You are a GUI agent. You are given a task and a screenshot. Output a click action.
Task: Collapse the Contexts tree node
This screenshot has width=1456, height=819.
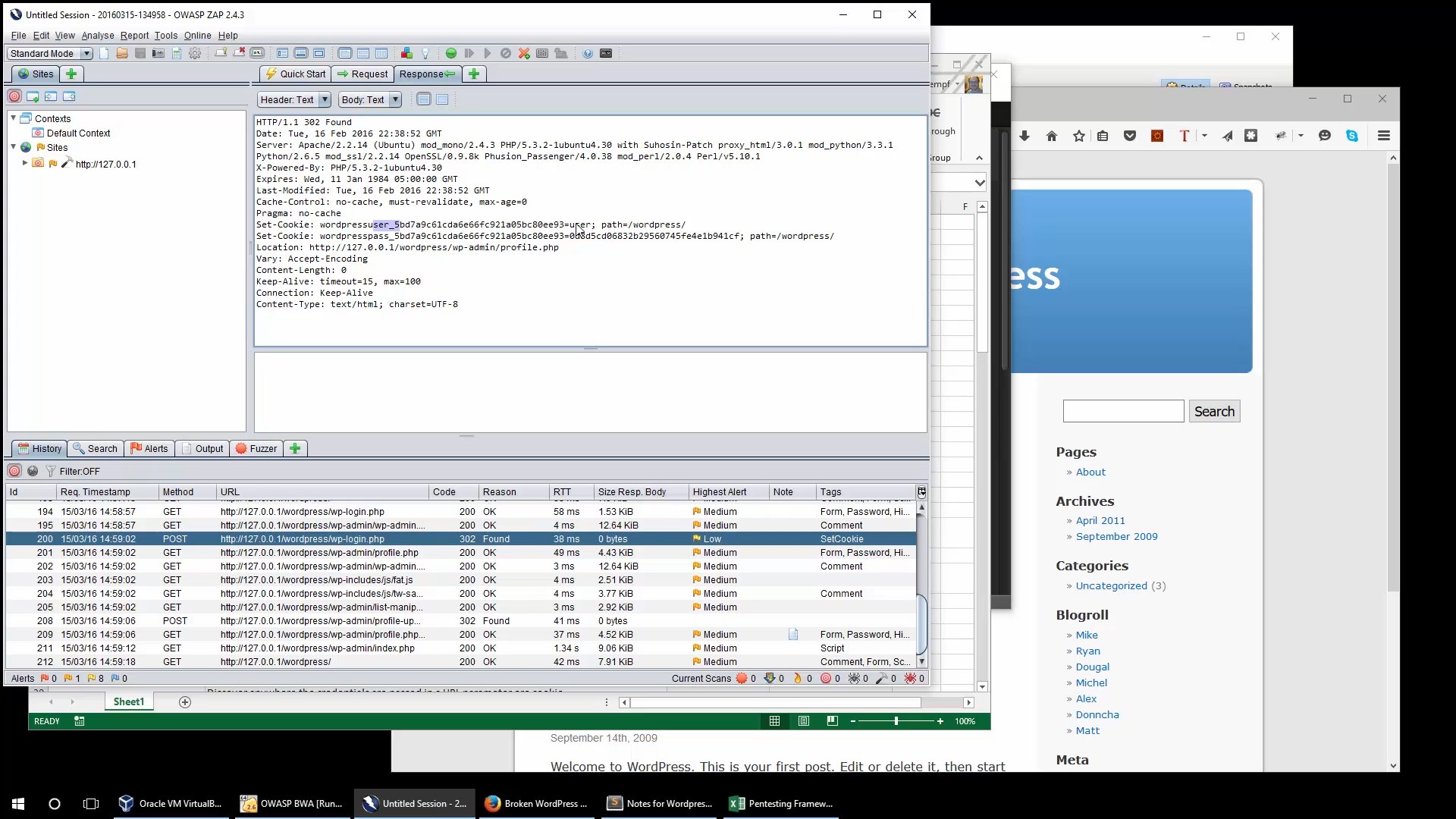point(13,118)
